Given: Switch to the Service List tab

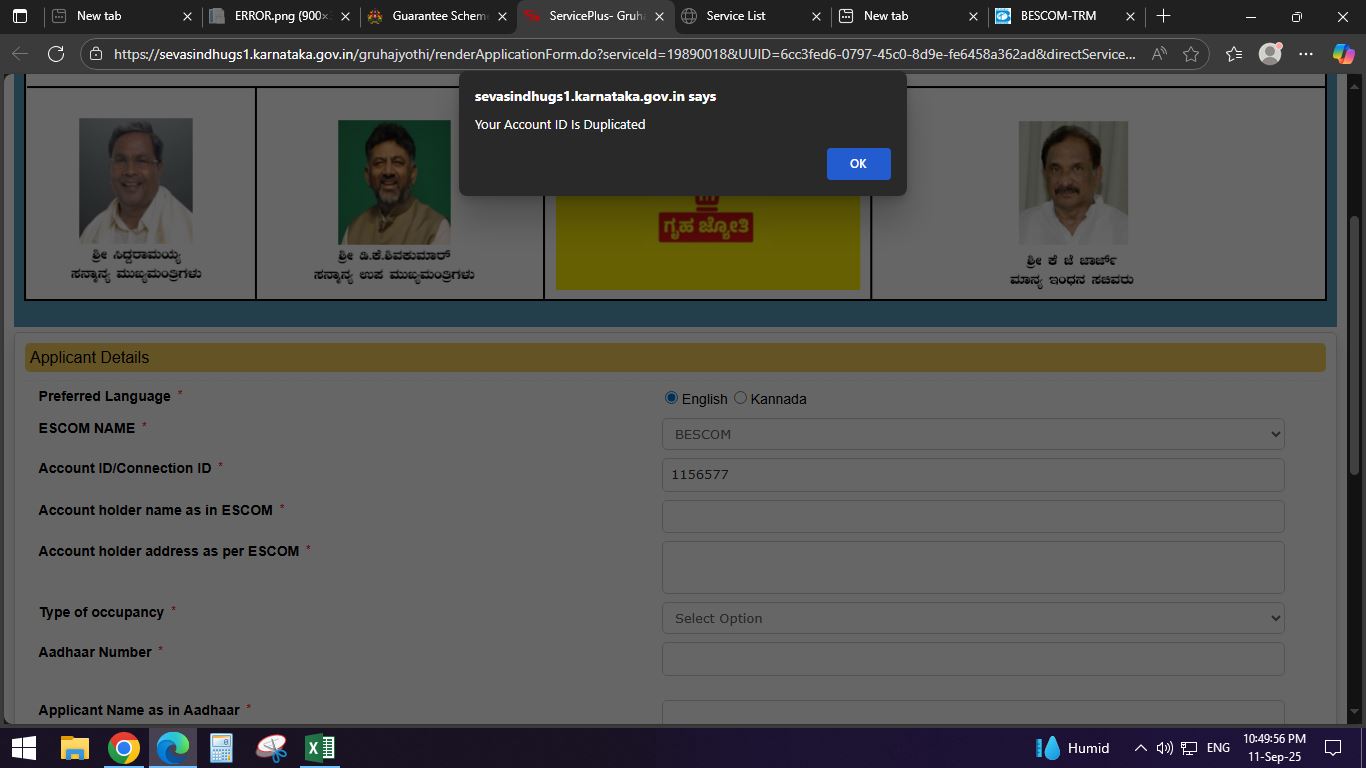Looking at the screenshot, I should tap(752, 16).
